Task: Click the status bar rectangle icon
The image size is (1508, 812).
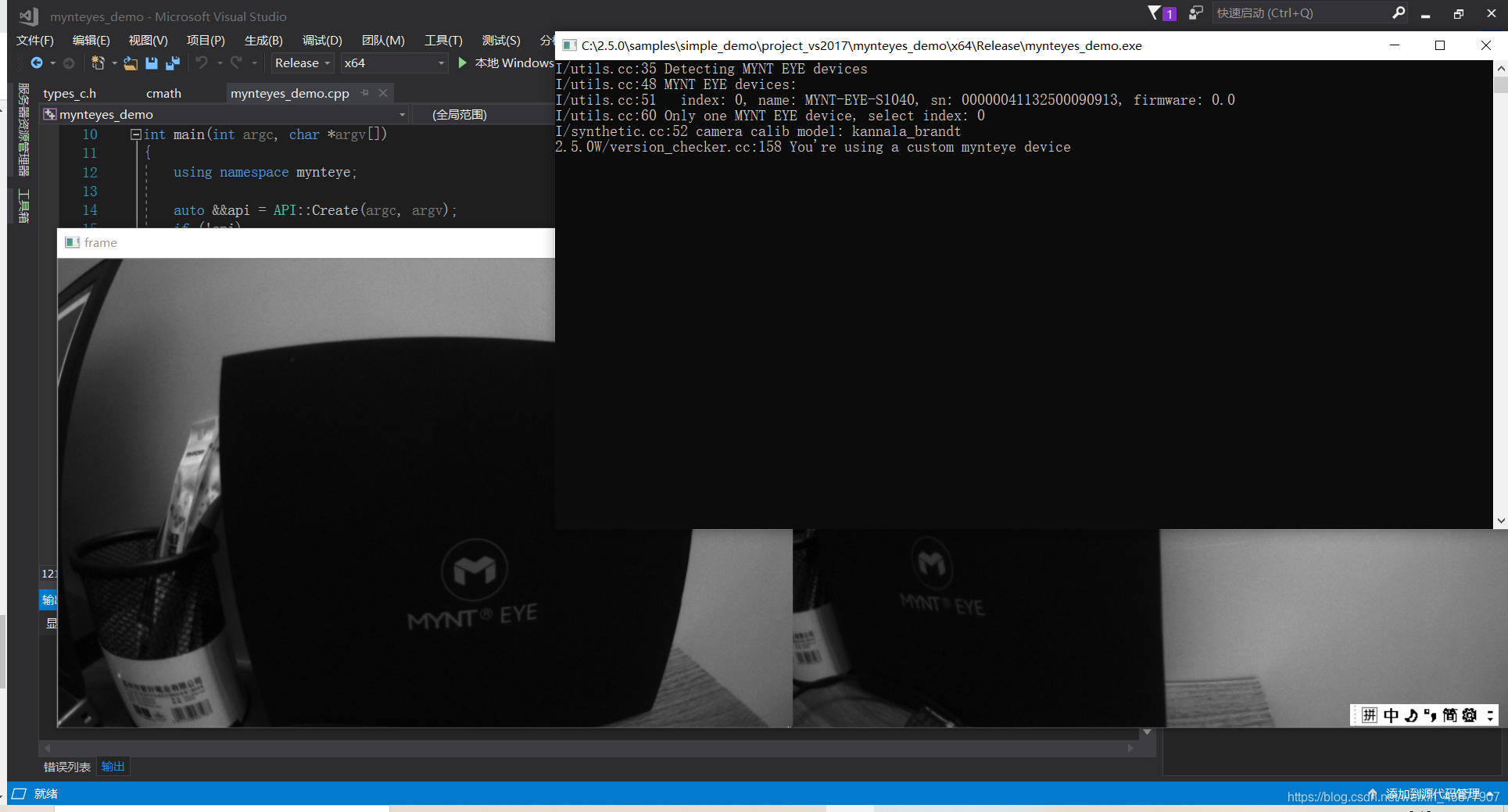Action: (19, 793)
